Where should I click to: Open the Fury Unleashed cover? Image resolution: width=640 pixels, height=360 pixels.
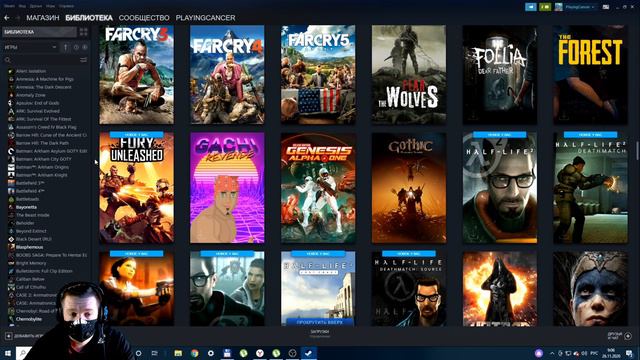click(136, 188)
